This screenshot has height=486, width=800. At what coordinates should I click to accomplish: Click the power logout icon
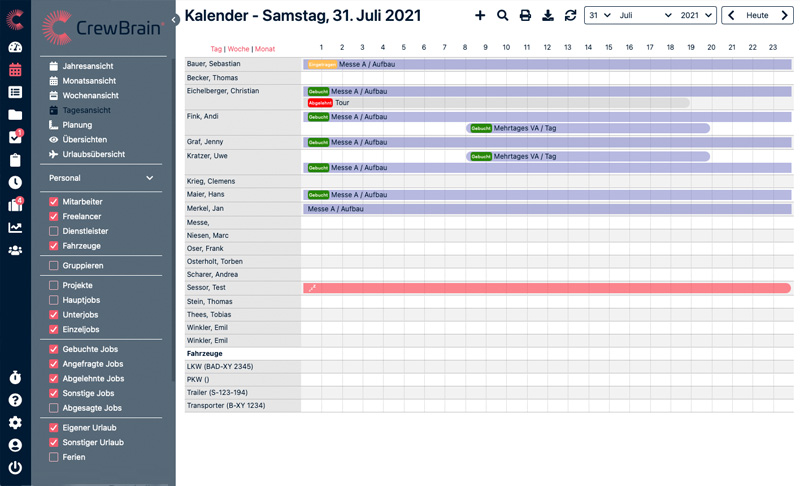point(15,467)
